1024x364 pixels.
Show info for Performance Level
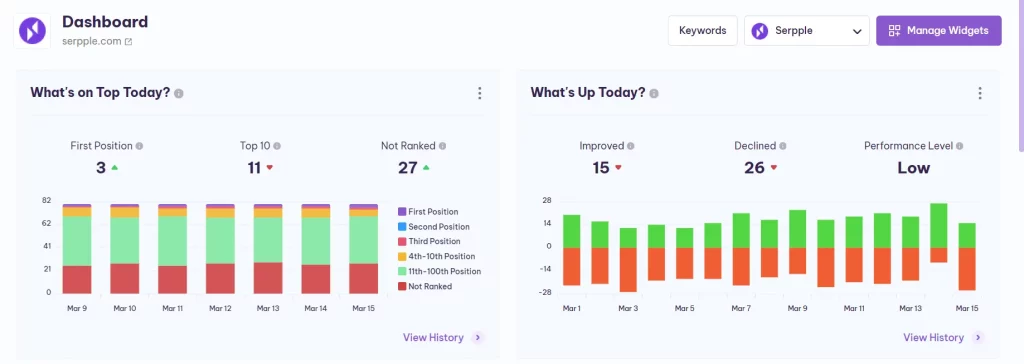pyautogui.click(x=959, y=146)
